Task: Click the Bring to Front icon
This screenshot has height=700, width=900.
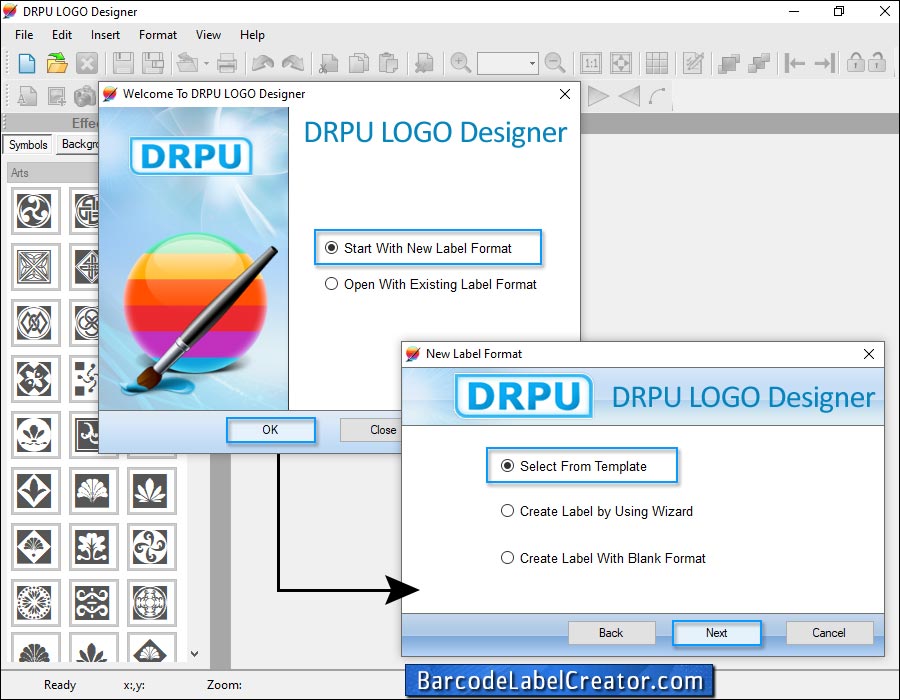Action: (729, 63)
